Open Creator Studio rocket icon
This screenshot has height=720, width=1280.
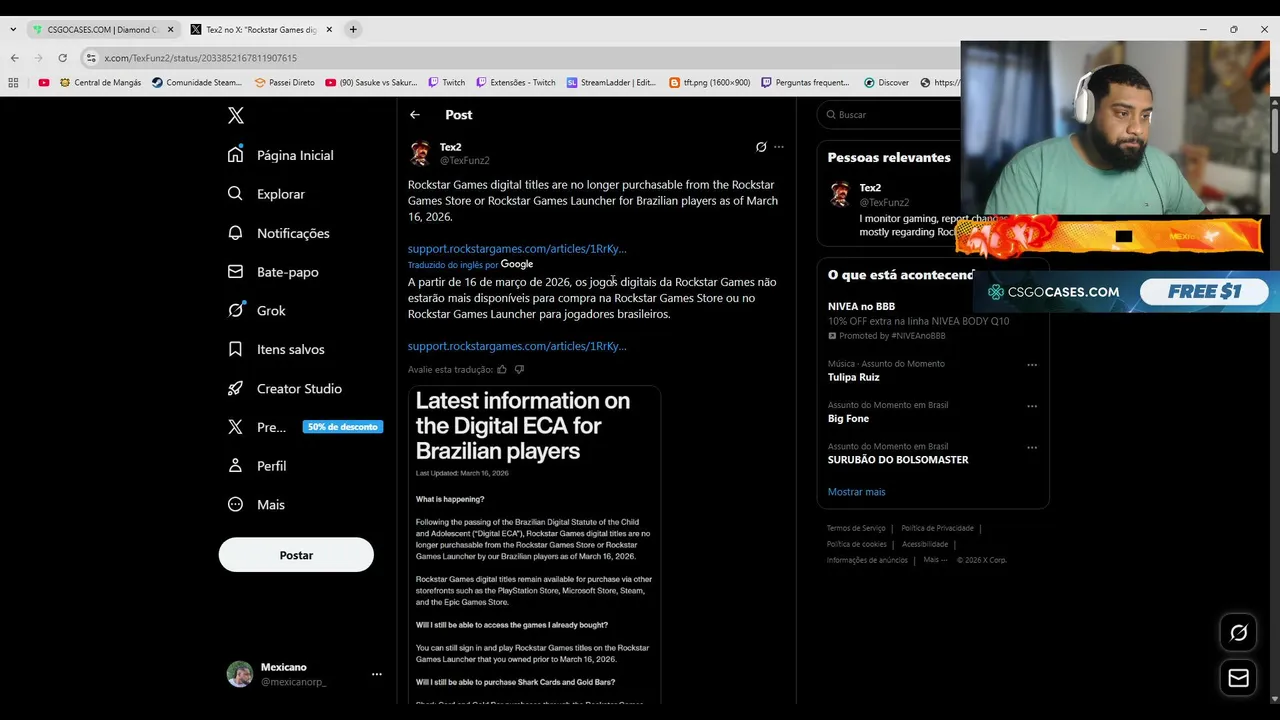(x=235, y=388)
